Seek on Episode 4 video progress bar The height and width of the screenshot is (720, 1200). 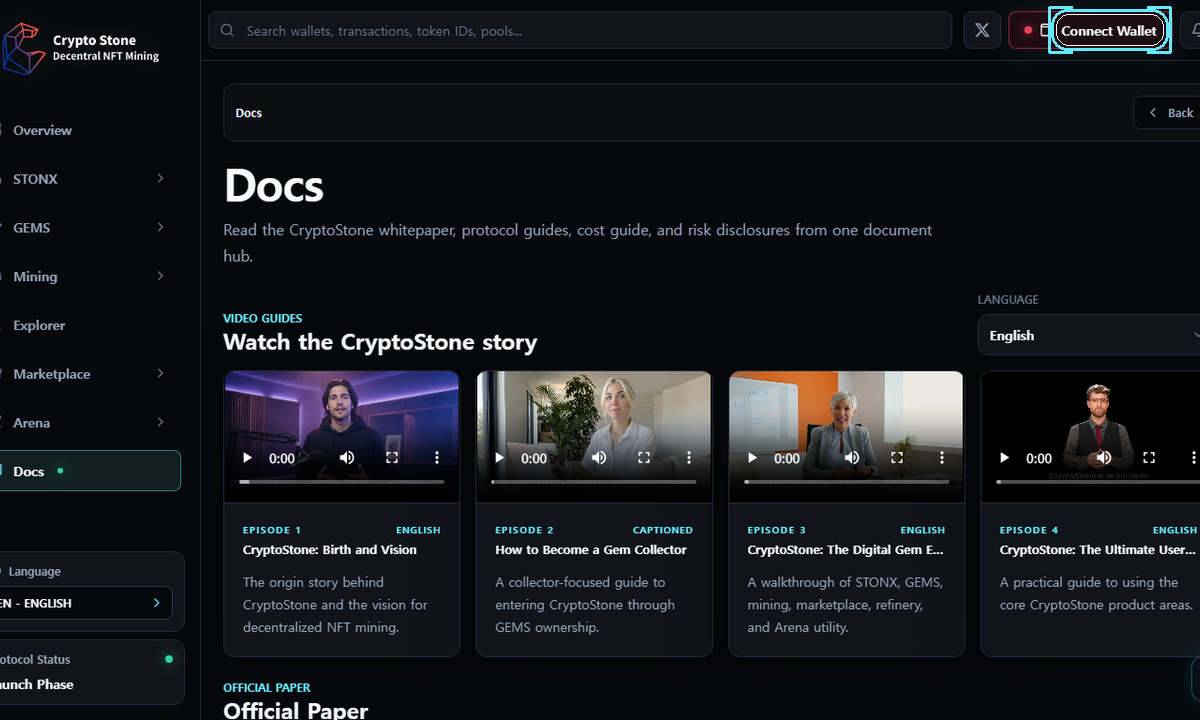coord(1098,482)
